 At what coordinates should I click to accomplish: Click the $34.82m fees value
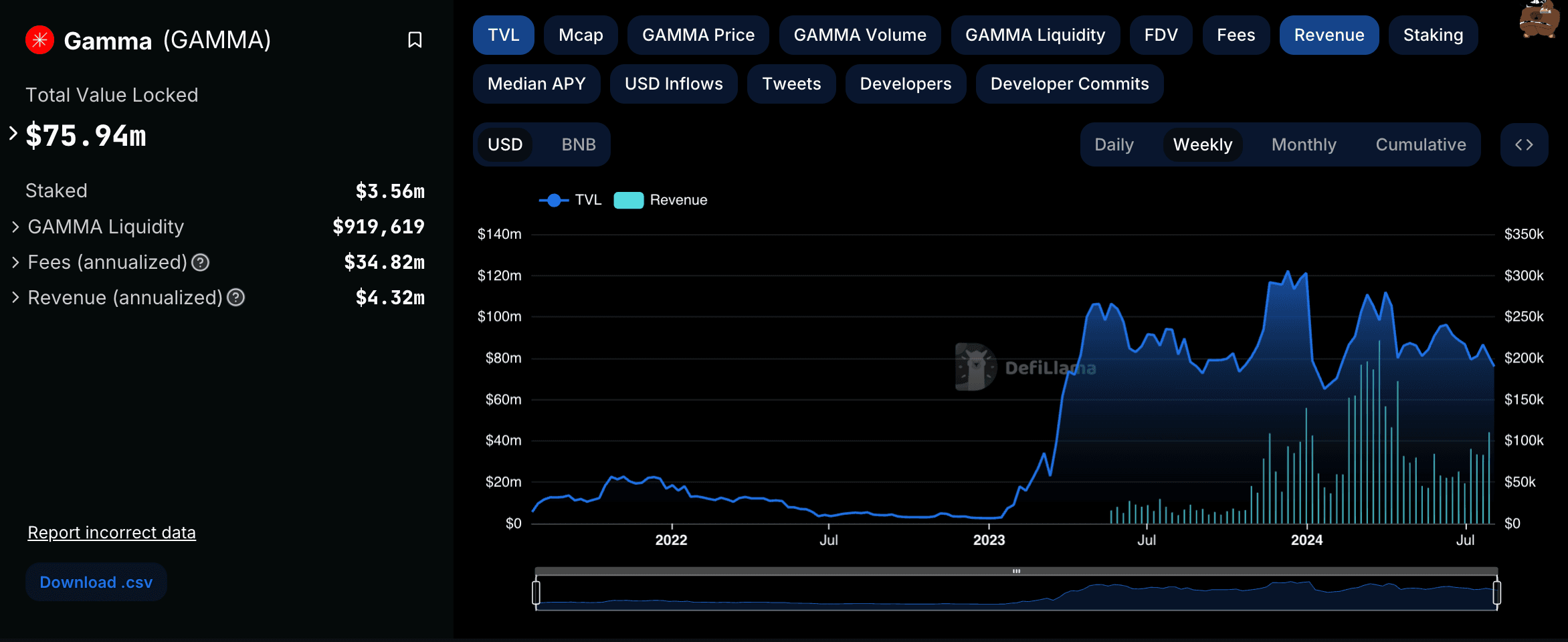click(384, 263)
